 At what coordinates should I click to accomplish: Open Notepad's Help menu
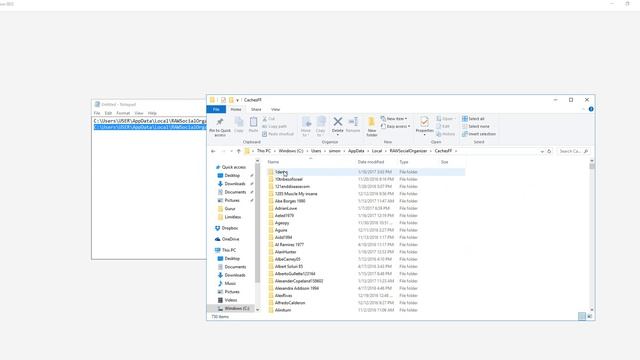pyautogui.click(x=152, y=113)
